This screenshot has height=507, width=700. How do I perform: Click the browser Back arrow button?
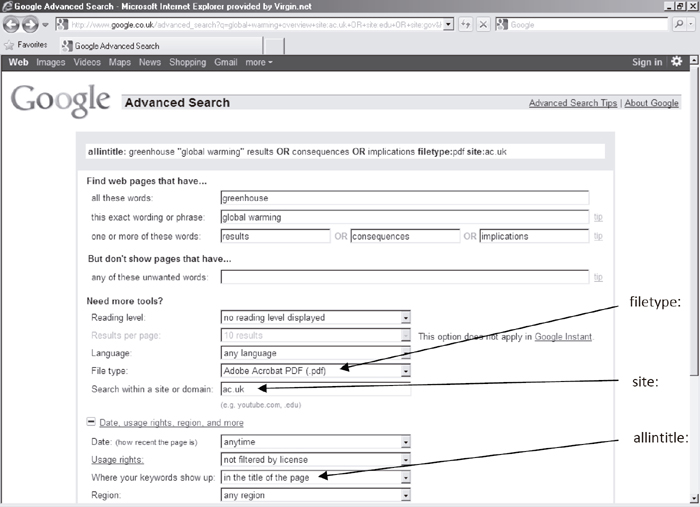tap(12, 24)
